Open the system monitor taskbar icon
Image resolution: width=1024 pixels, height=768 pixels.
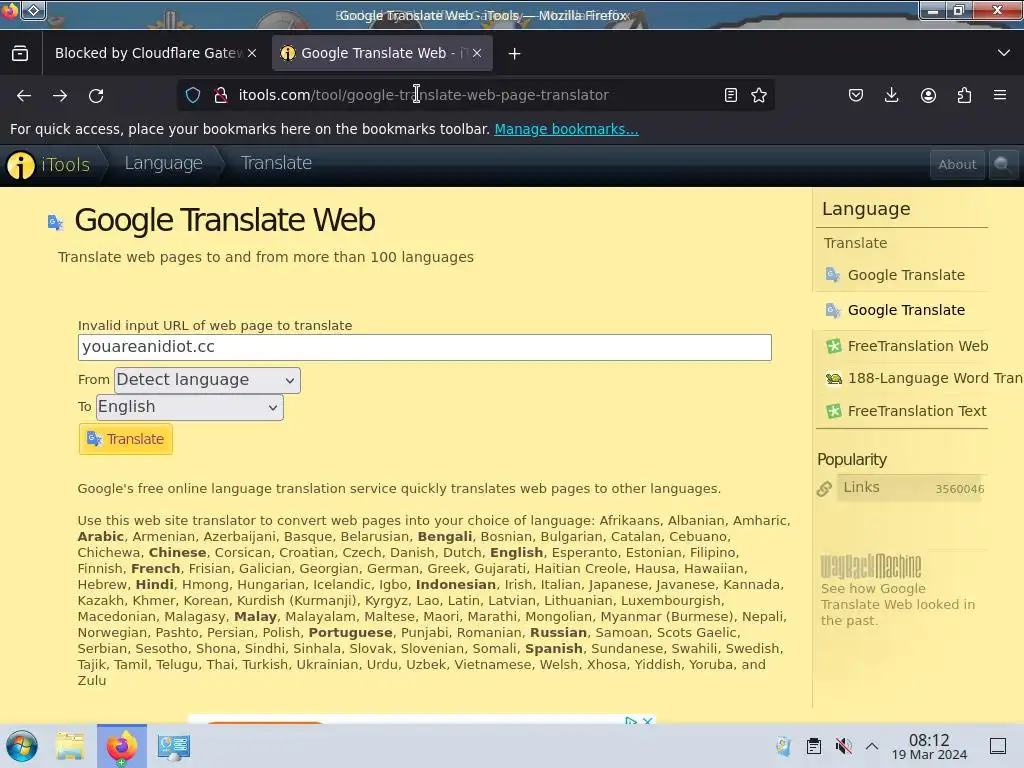click(174, 746)
